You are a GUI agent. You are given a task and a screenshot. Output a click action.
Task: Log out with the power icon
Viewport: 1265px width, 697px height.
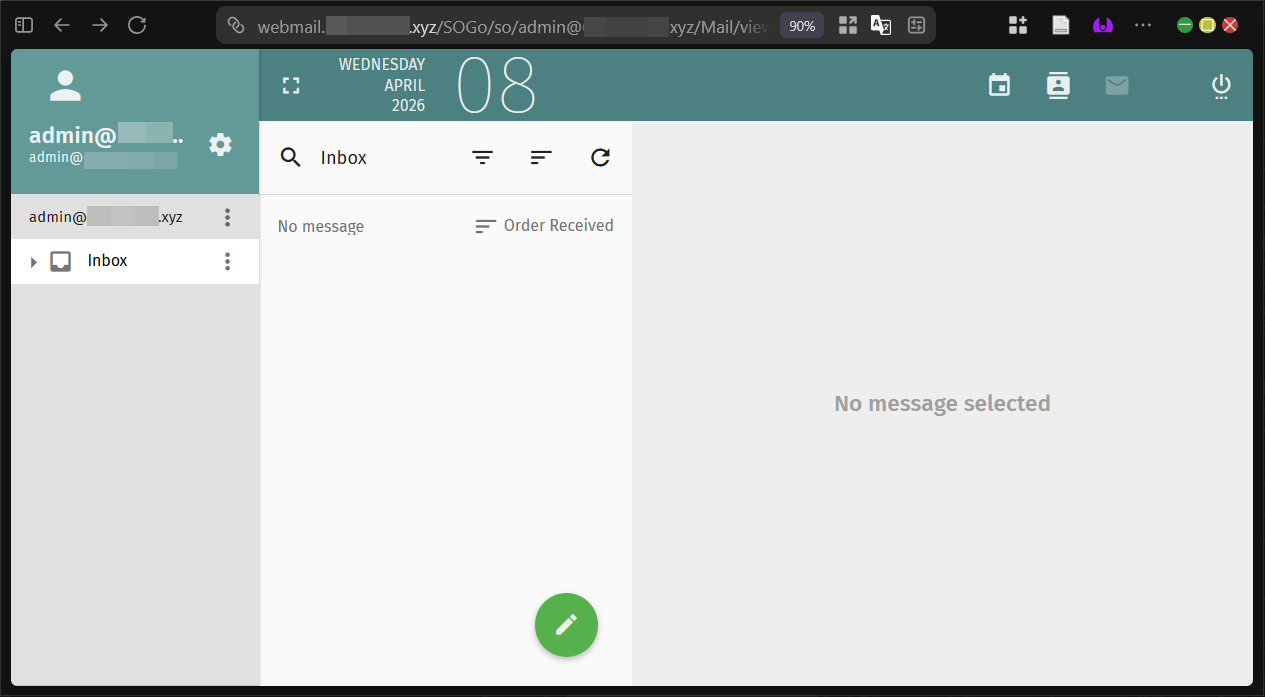[x=1221, y=86]
